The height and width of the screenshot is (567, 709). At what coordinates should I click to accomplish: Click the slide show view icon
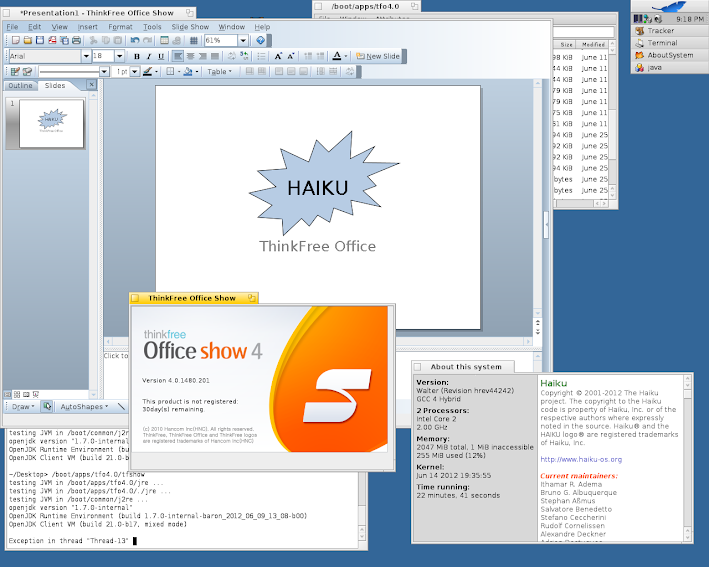pyautogui.click(x=35, y=394)
